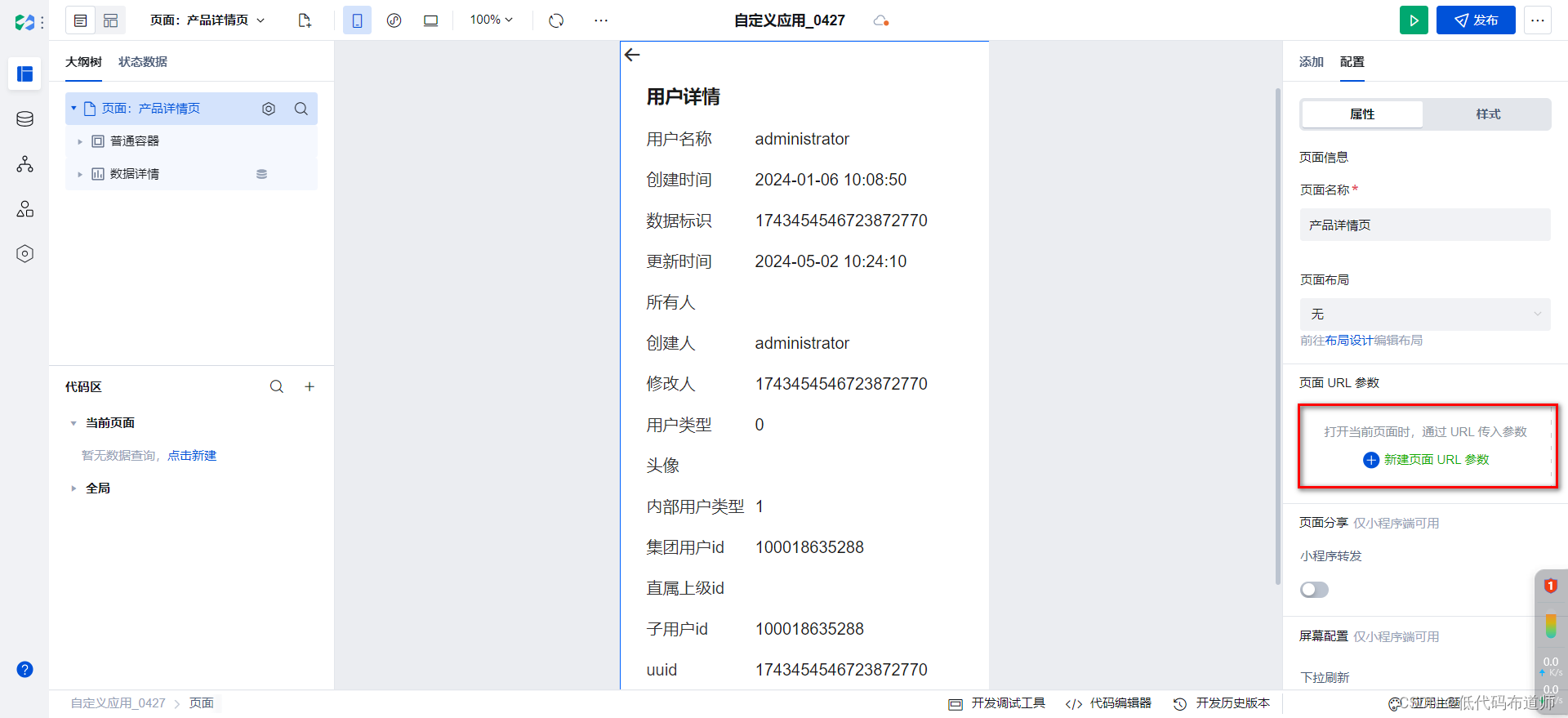This screenshot has height=718, width=1568.
Task: Open workflow sidebar icon
Action: click(x=25, y=164)
